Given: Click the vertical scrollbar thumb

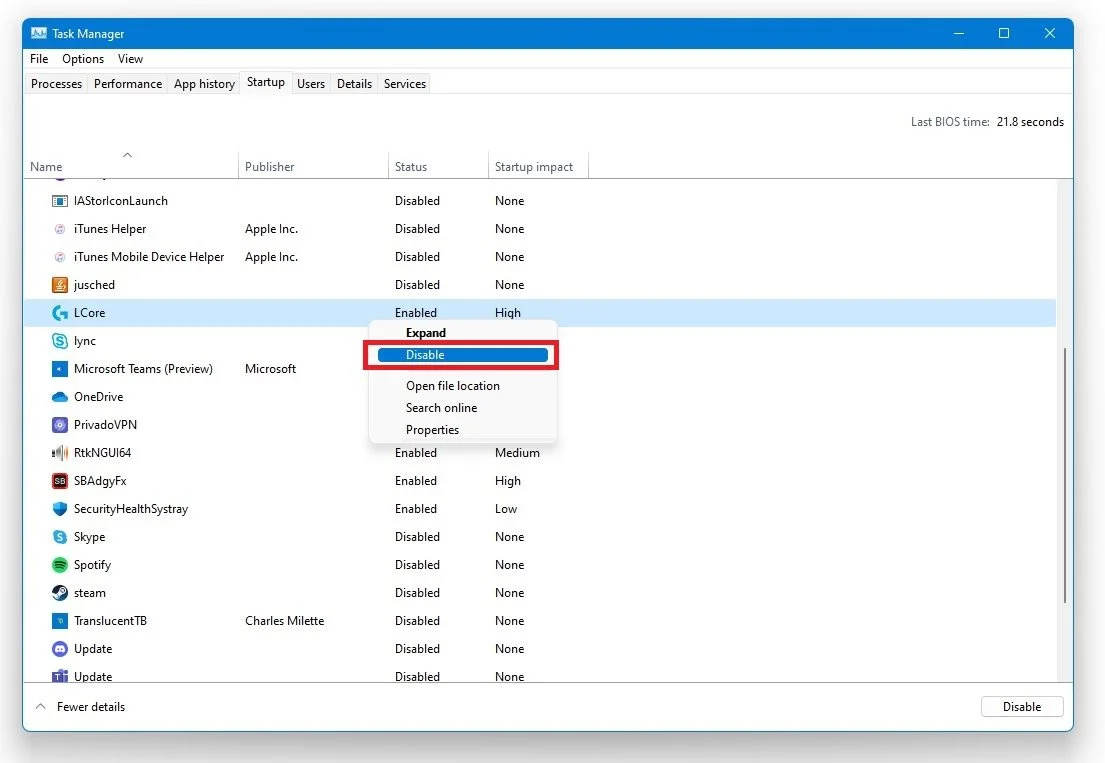Looking at the screenshot, I should pos(1064,476).
